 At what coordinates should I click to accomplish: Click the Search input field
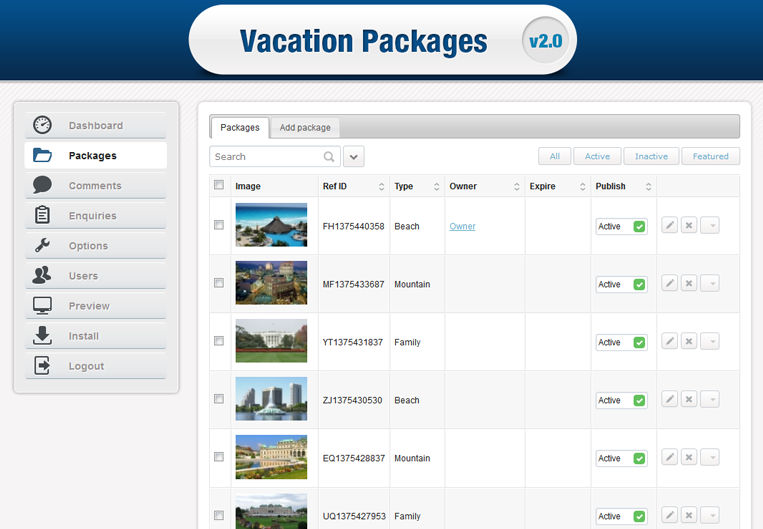(275, 157)
